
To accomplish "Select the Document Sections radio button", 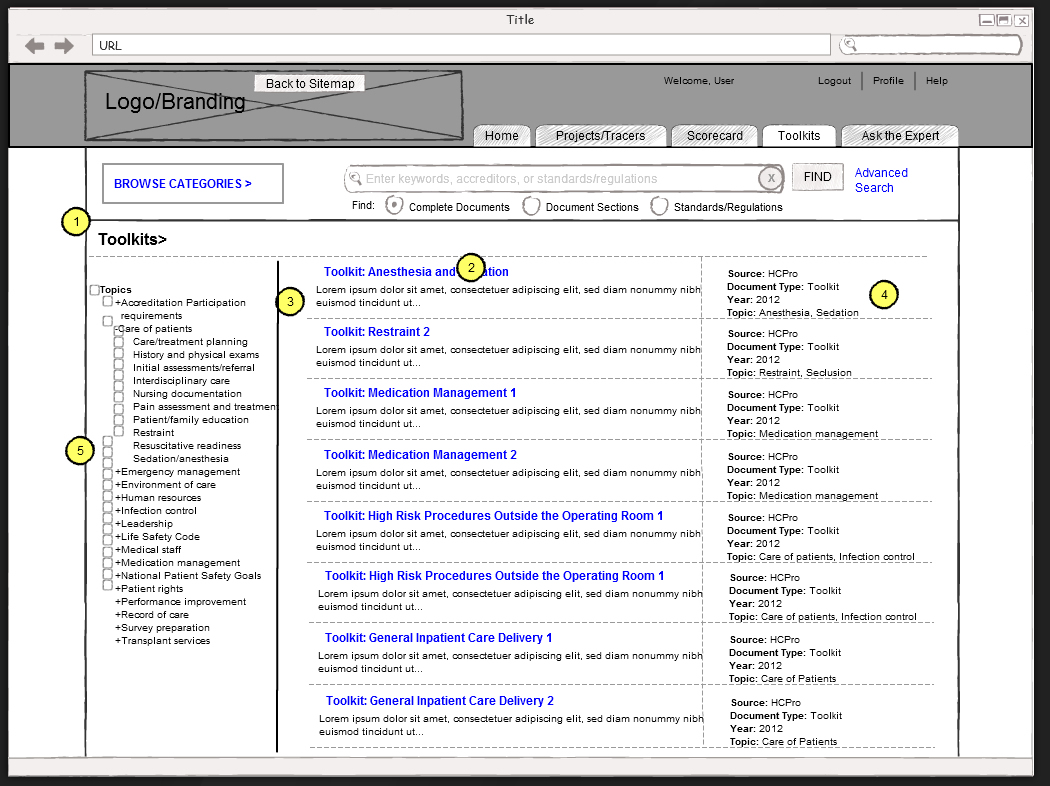I will click(531, 206).
